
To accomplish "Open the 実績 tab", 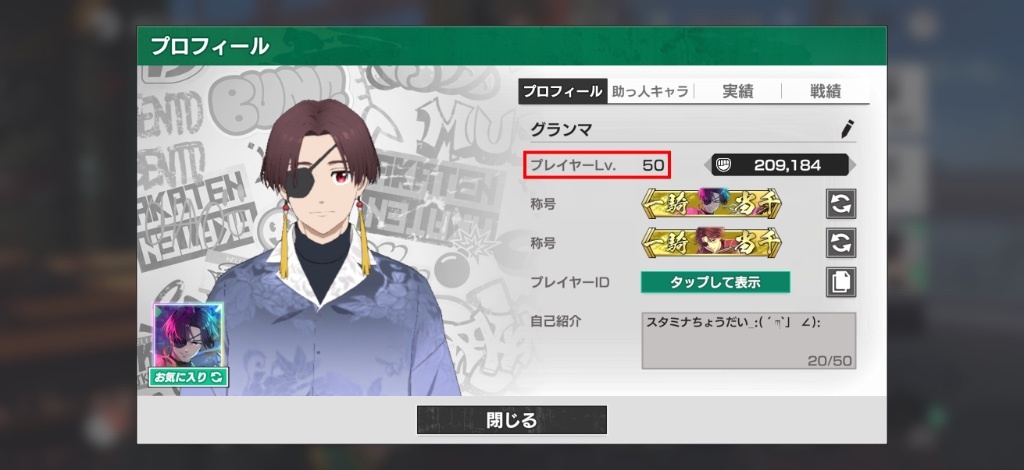I will (x=738, y=91).
